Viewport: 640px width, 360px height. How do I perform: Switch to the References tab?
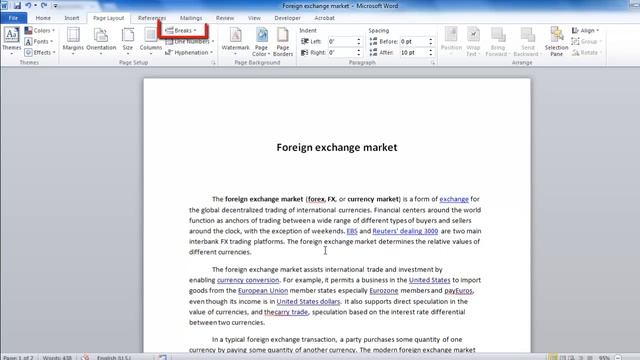coord(152,18)
